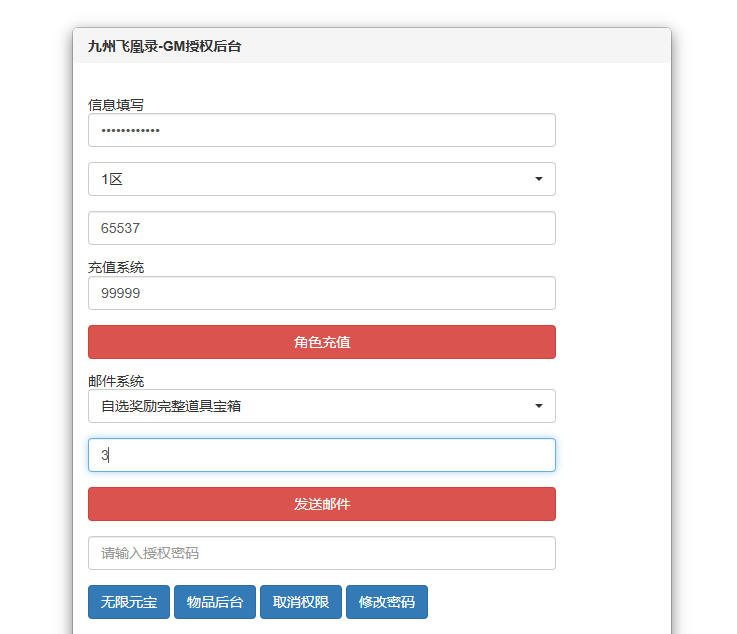Open 物品后台 via its blue button
The width and height of the screenshot is (737, 634).
point(215,602)
